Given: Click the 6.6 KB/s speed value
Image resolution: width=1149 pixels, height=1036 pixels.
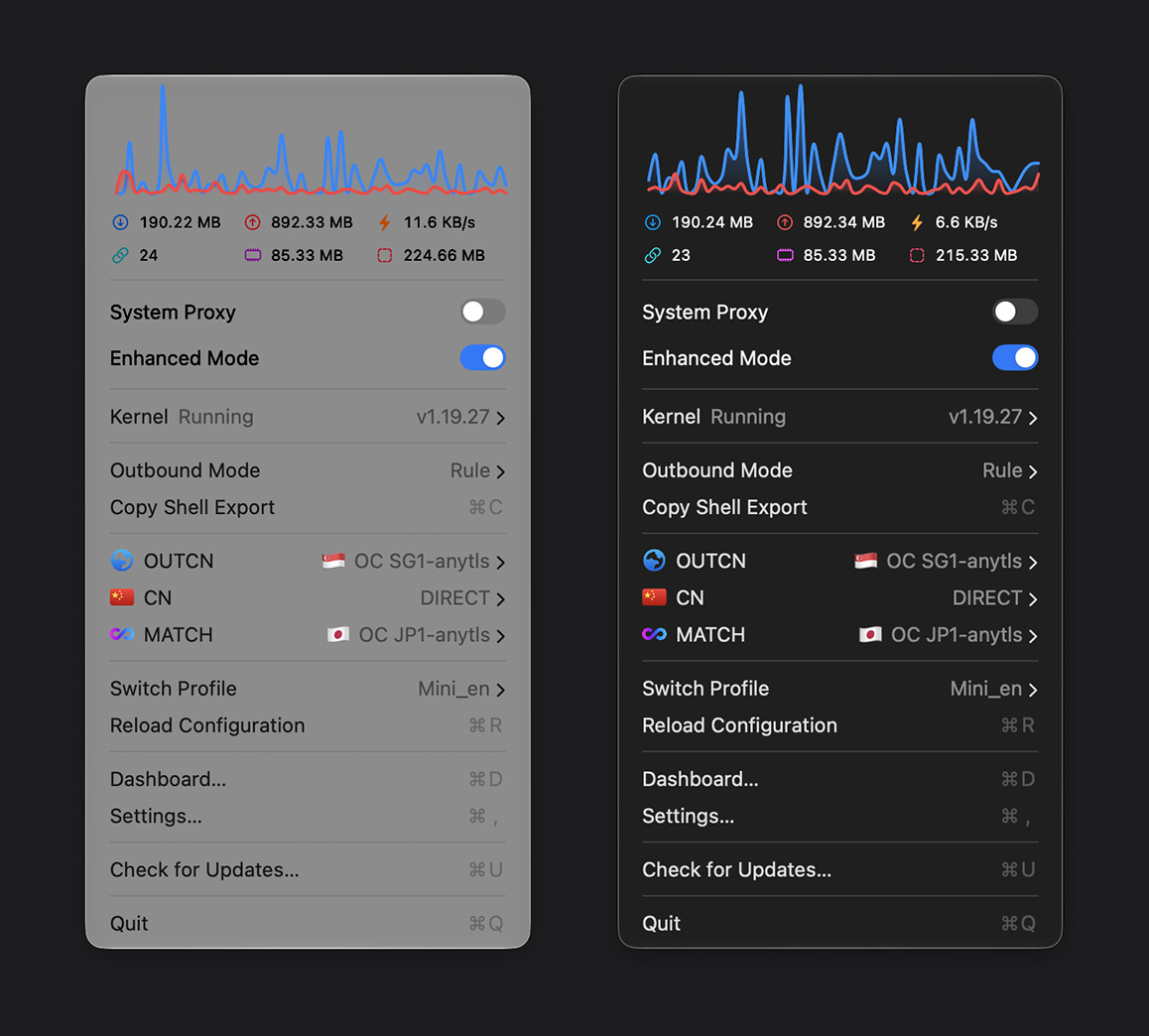Looking at the screenshot, I should tap(965, 222).
